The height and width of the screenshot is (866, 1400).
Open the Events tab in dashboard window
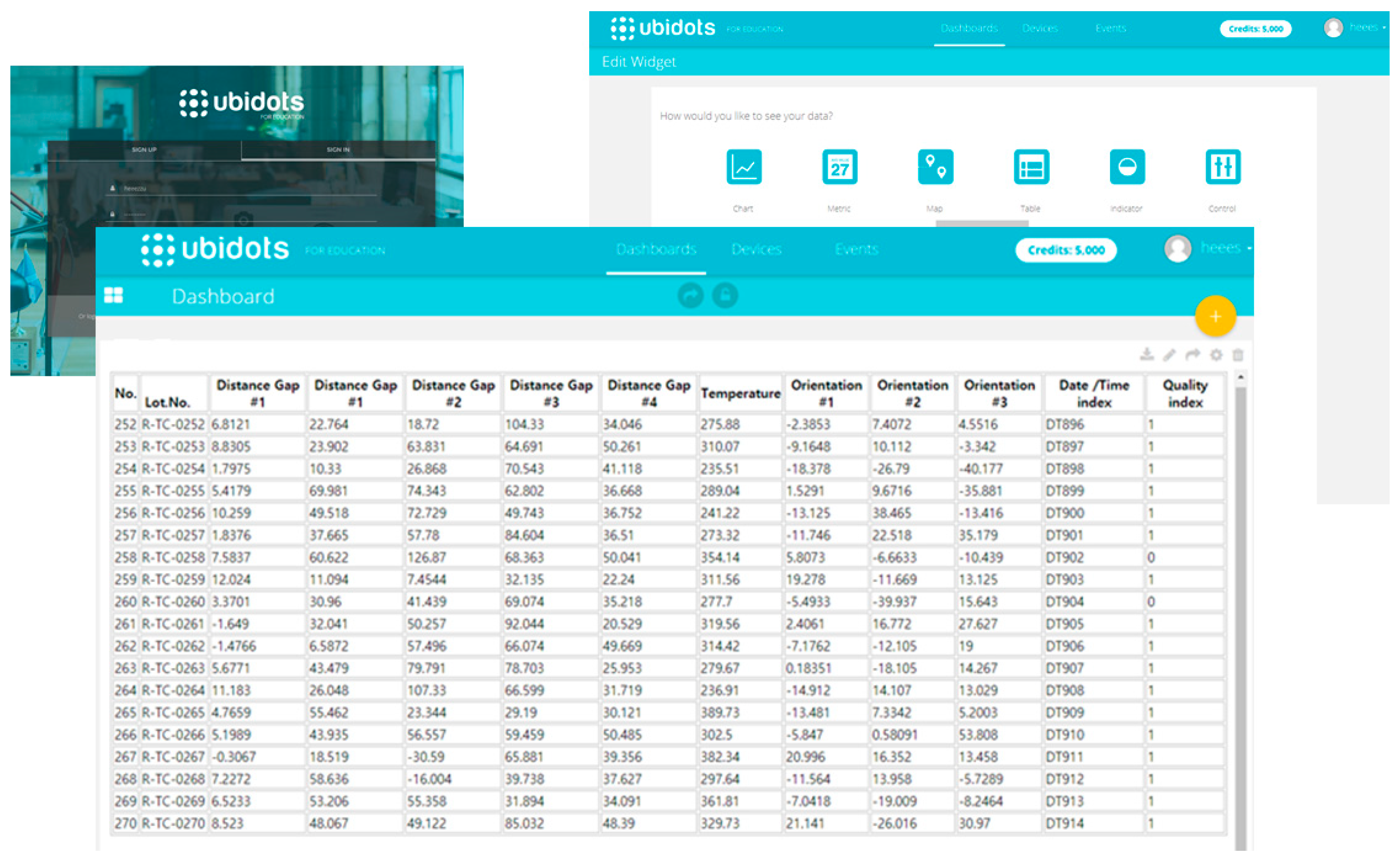(856, 249)
